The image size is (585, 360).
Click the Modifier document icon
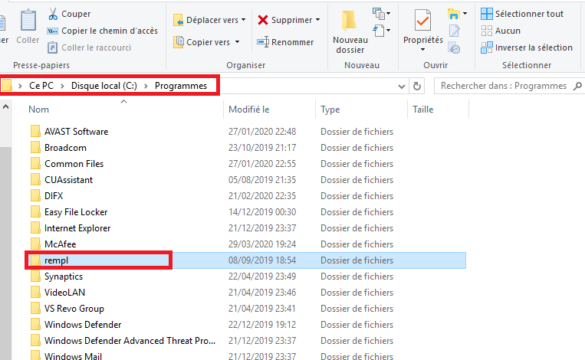click(454, 31)
